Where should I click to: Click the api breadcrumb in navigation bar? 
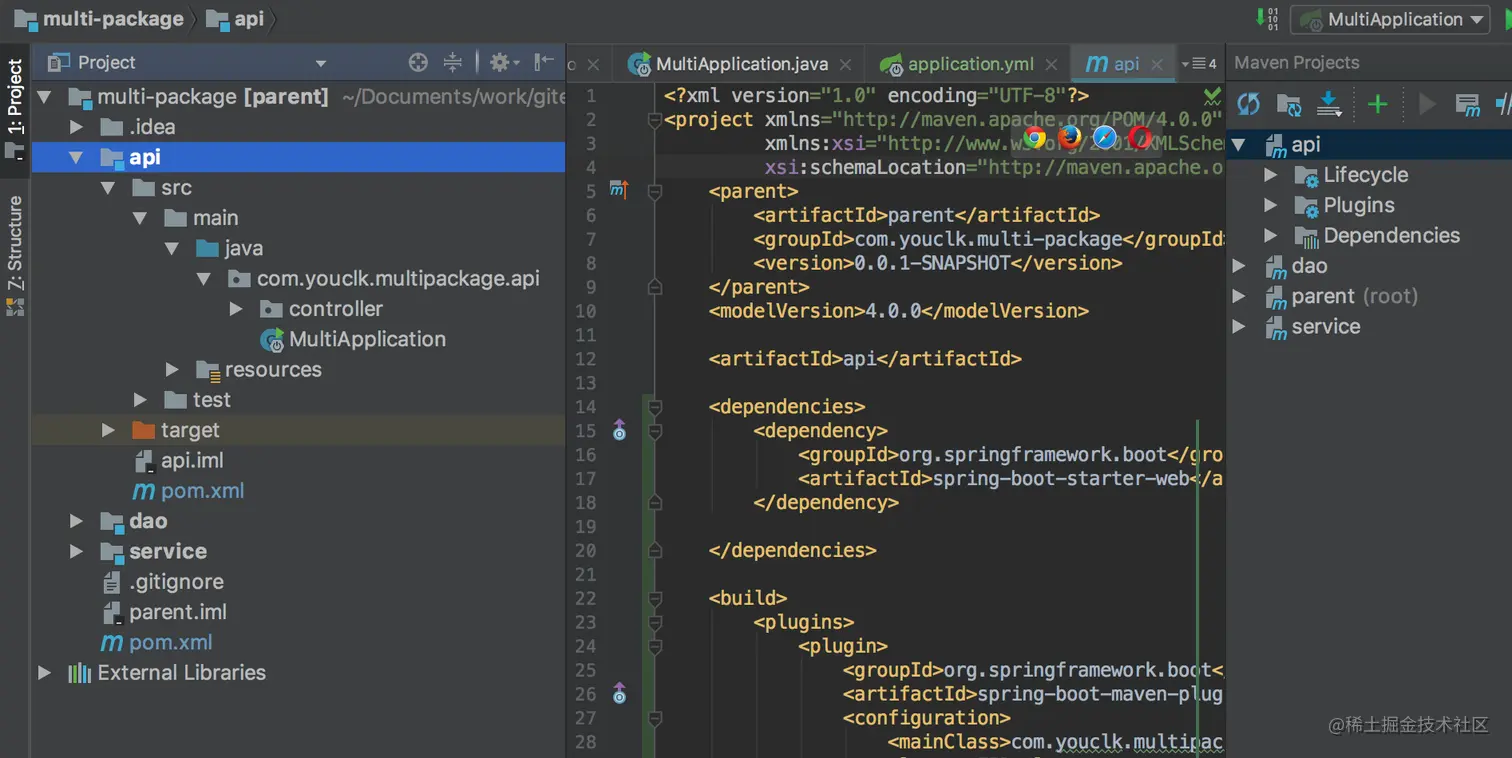(x=235, y=19)
